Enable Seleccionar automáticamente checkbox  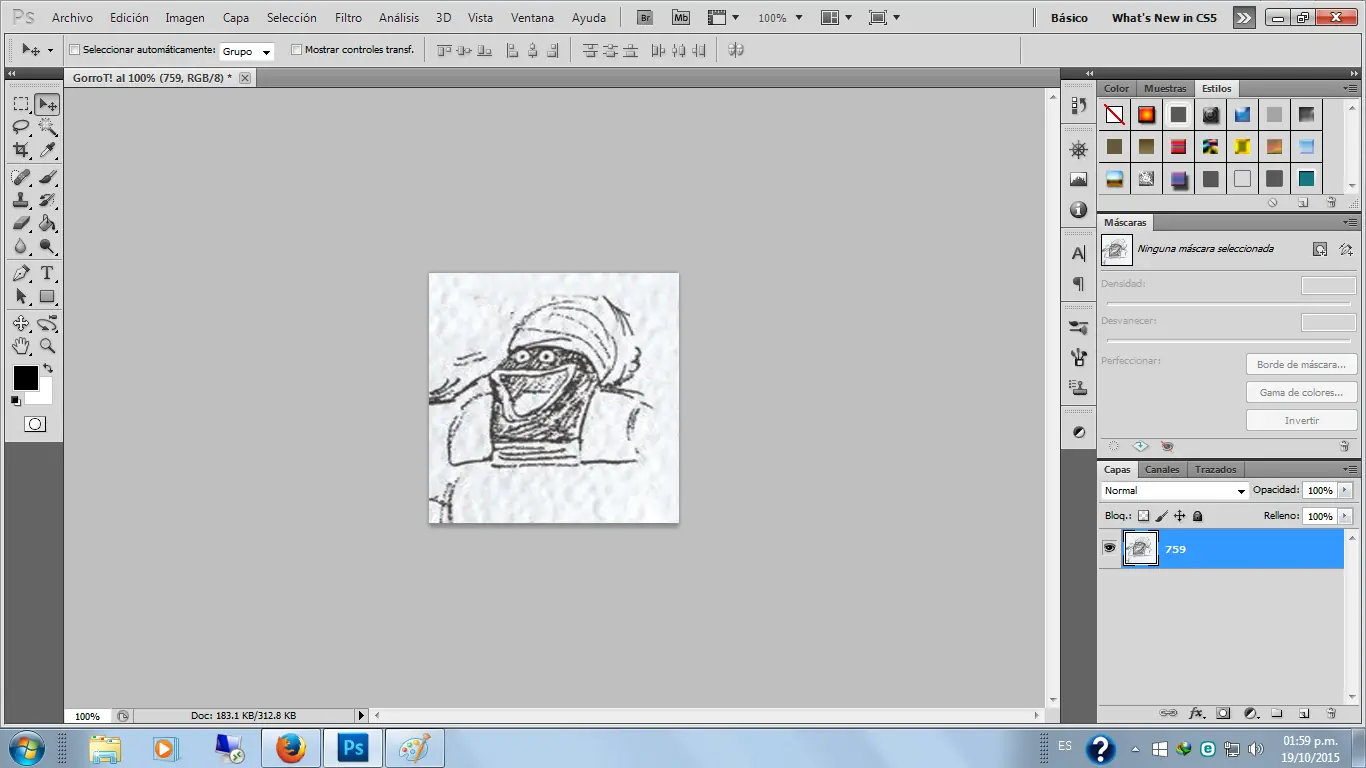(75, 50)
